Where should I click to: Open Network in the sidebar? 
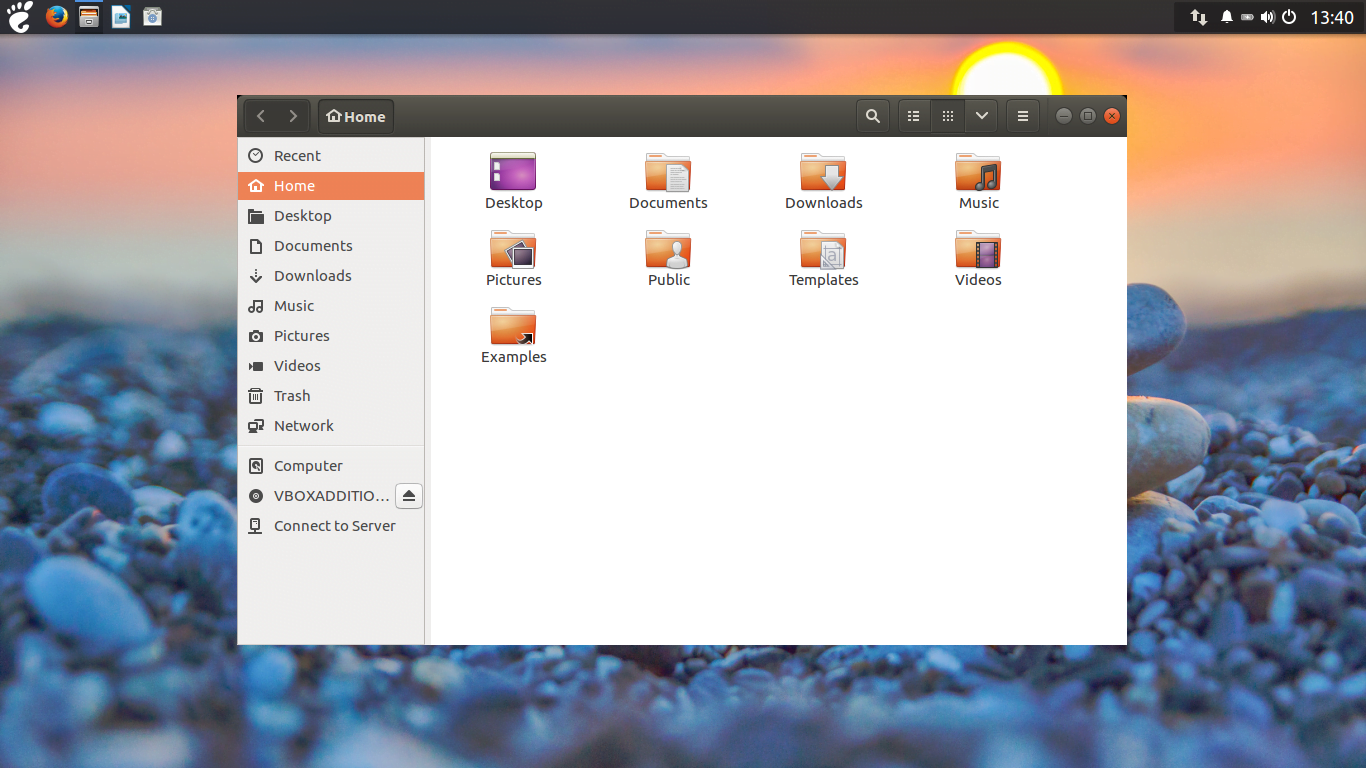303,426
